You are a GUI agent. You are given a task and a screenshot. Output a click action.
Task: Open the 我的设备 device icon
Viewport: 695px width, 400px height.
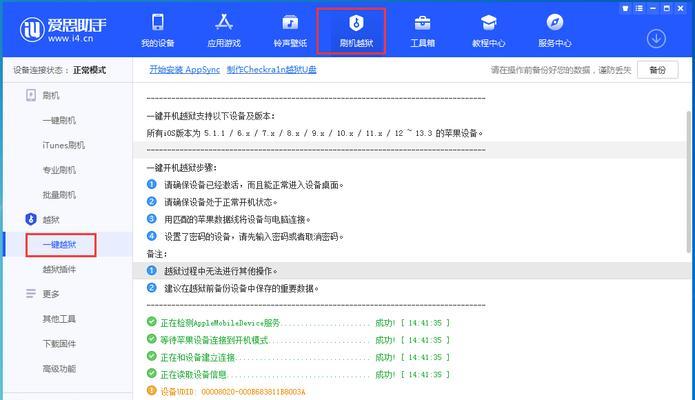(158, 22)
